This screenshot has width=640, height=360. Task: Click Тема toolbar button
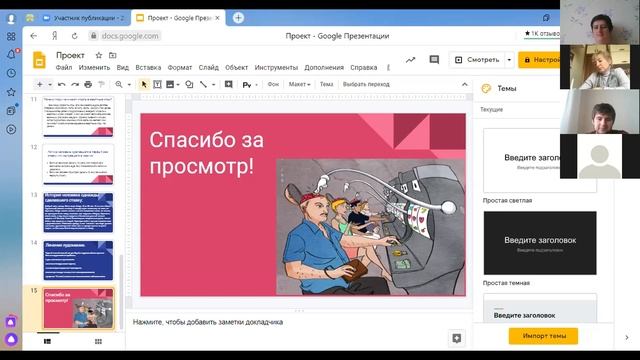coord(326,84)
